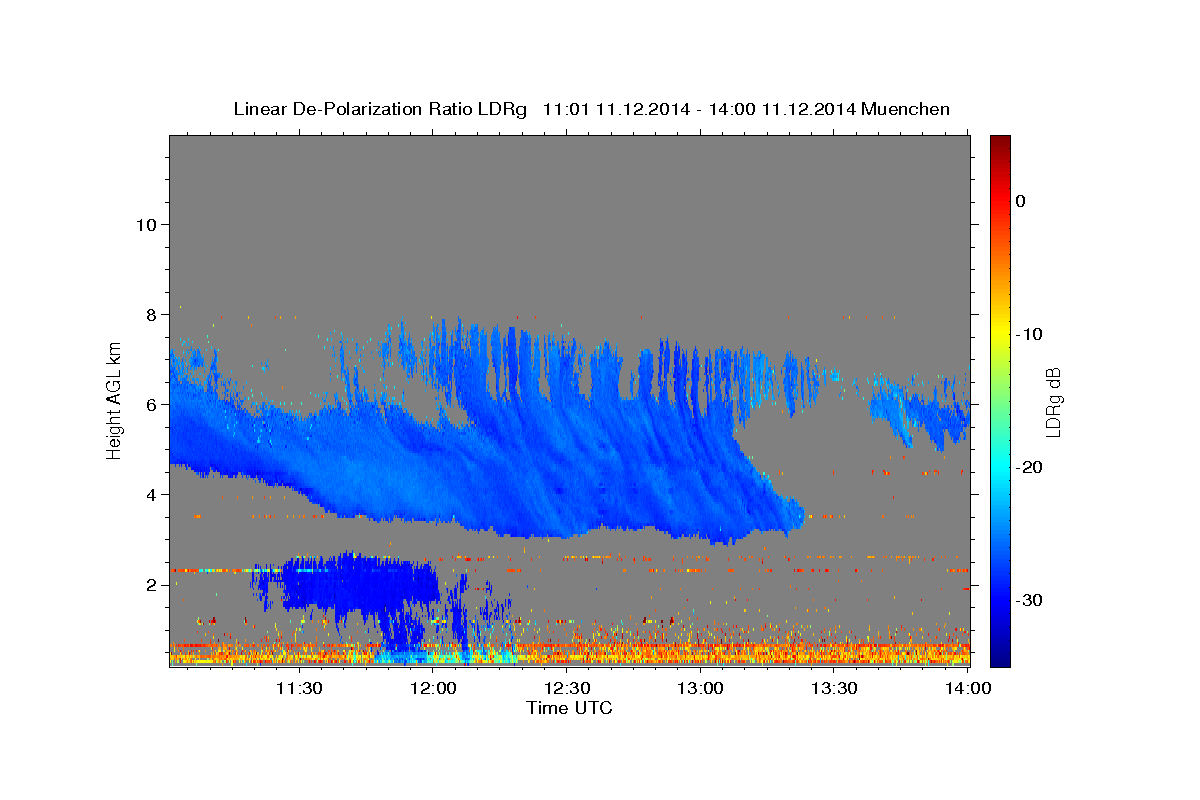
Task: Click the height tick label 2
Action: pyautogui.click(x=151, y=584)
